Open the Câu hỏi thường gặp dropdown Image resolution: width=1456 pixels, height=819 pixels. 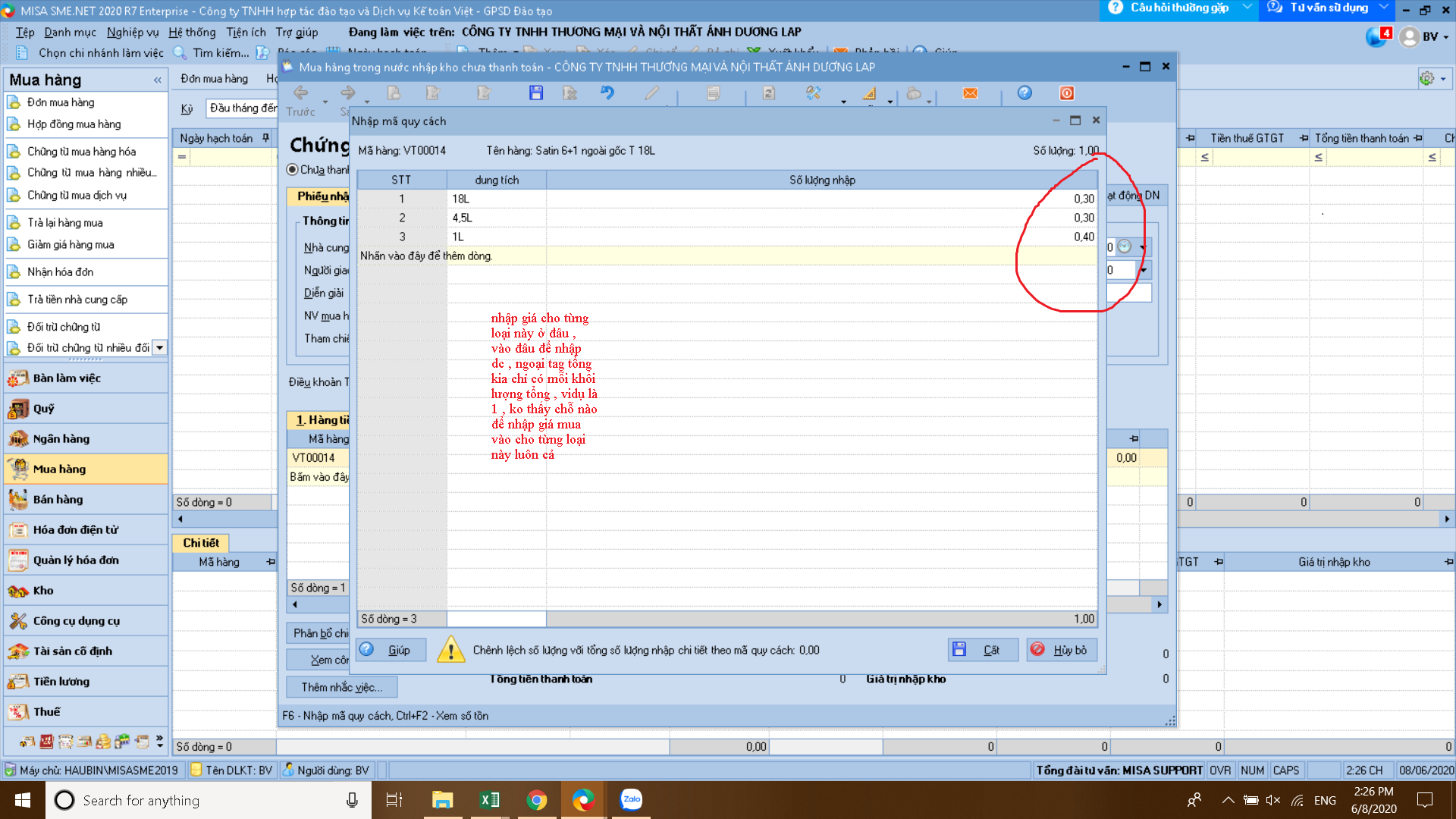click(1247, 8)
